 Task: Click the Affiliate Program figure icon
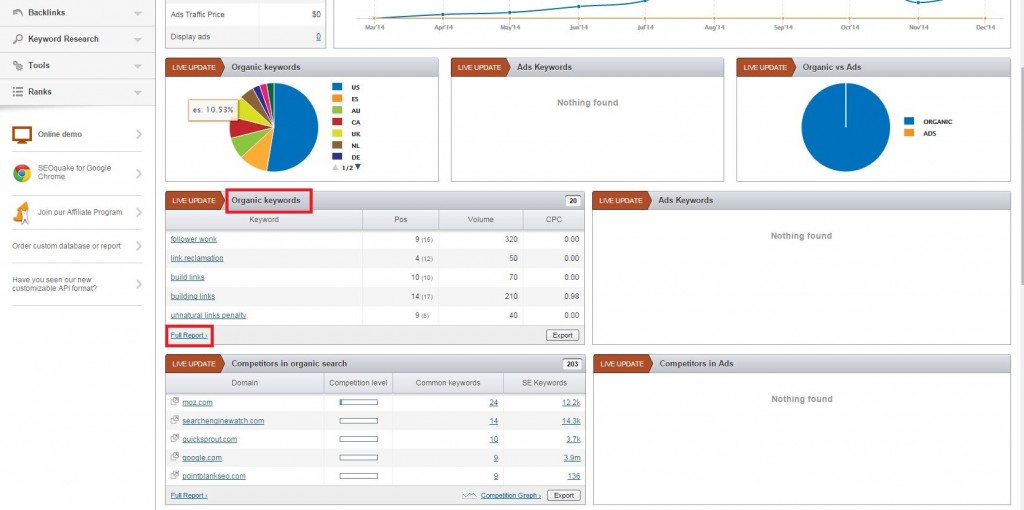pos(22,212)
